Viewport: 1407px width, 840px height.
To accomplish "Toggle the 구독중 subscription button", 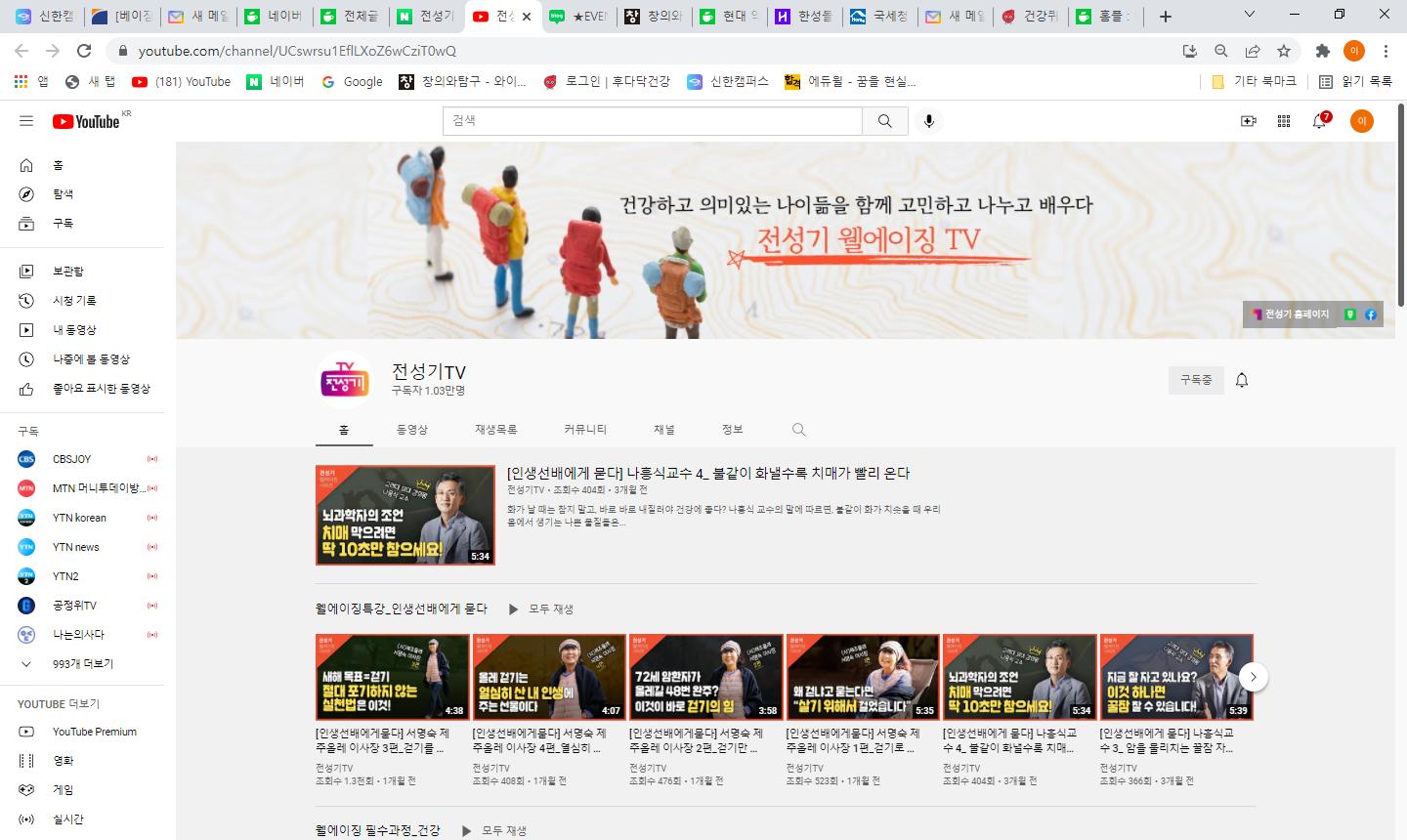I will coord(1196,380).
